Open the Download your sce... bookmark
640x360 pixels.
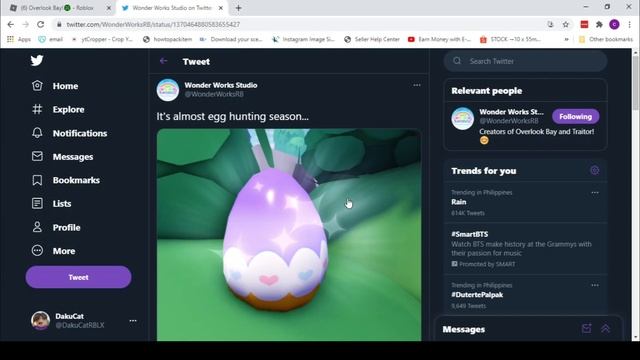(231, 39)
